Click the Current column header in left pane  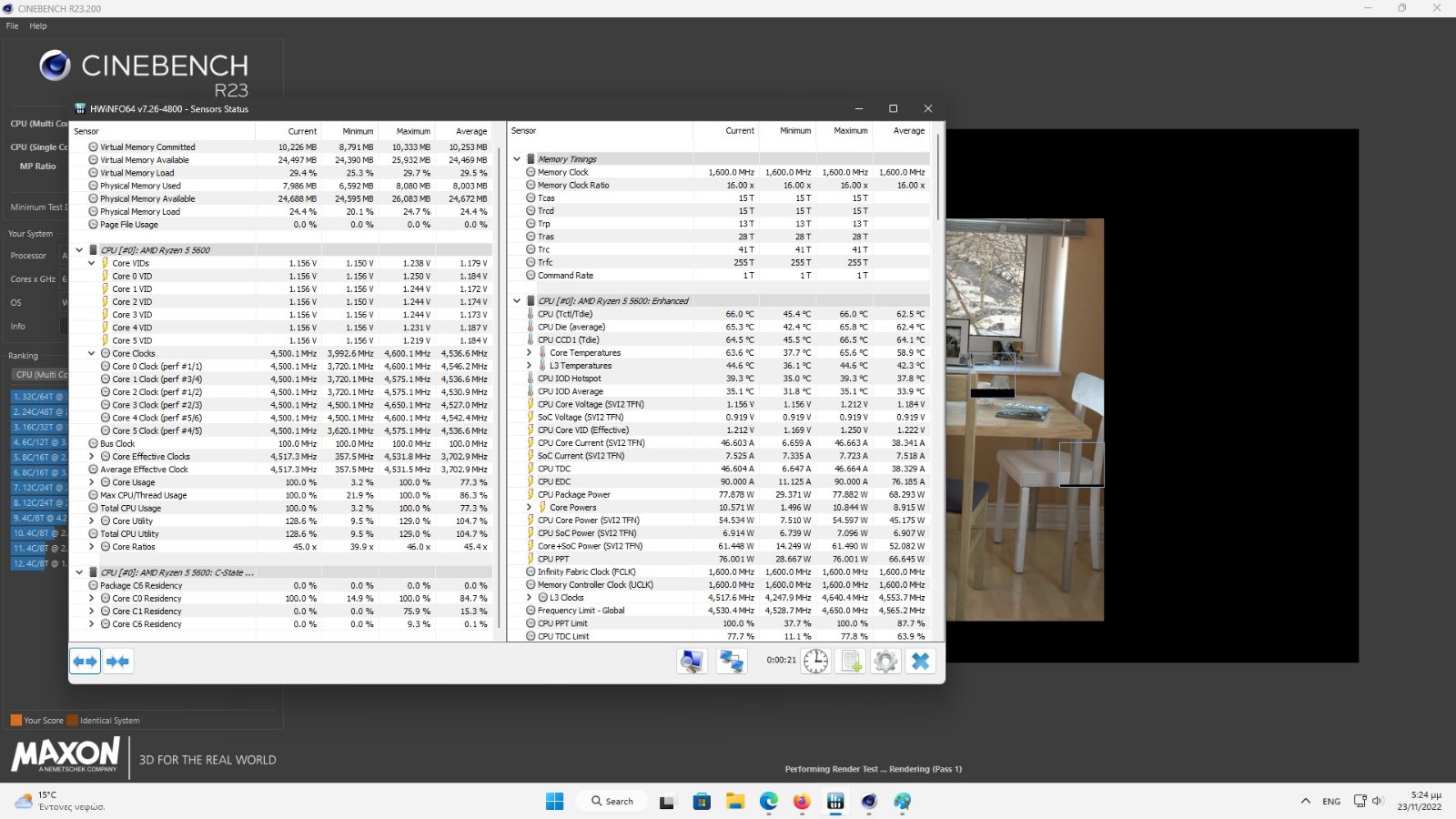302,131
